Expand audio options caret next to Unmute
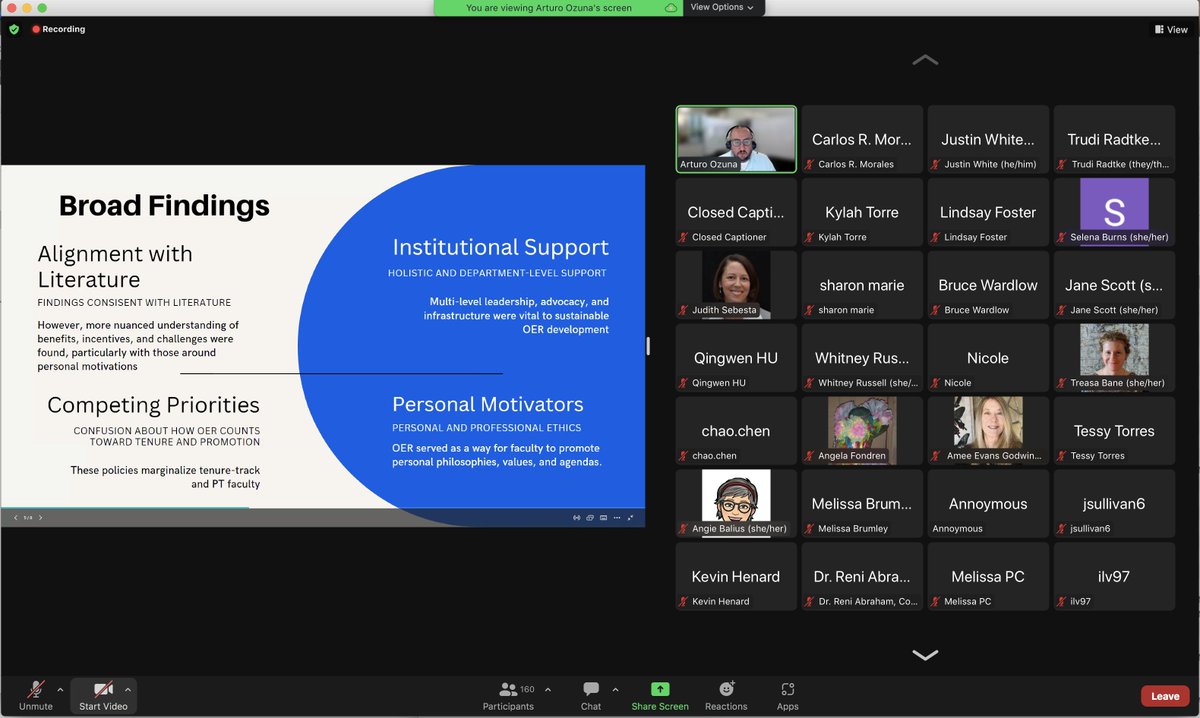Screen dimensions: 1200x718 [60, 689]
